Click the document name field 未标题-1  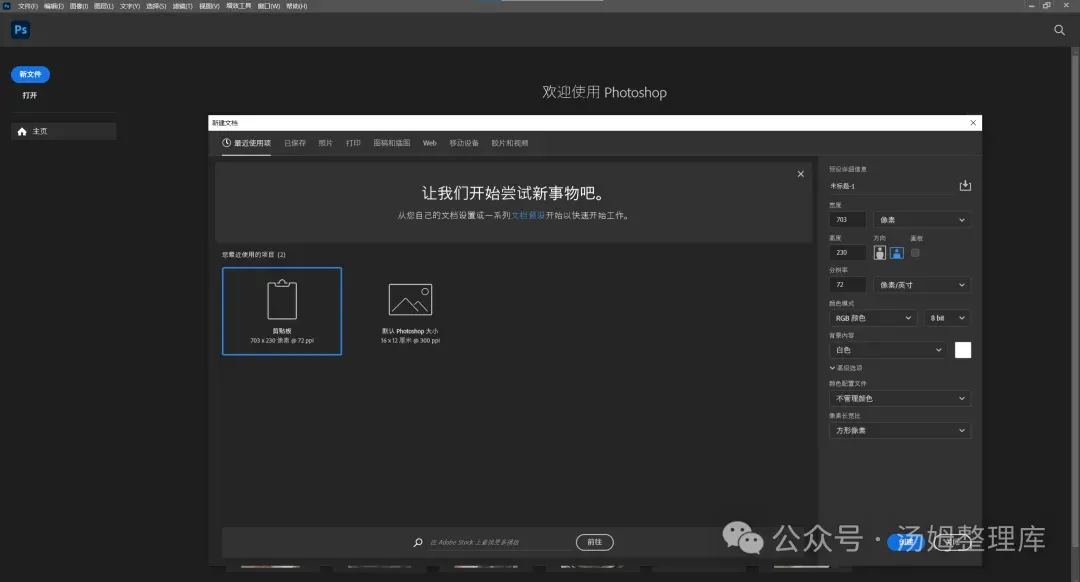tap(892, 186)
